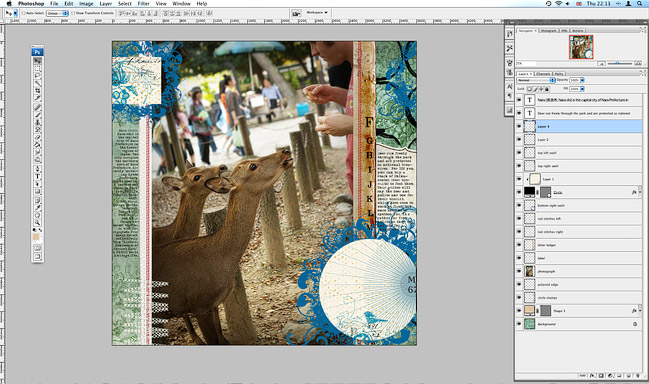Open the Brushes panel dock icon
649x384 pixels.
510,63
